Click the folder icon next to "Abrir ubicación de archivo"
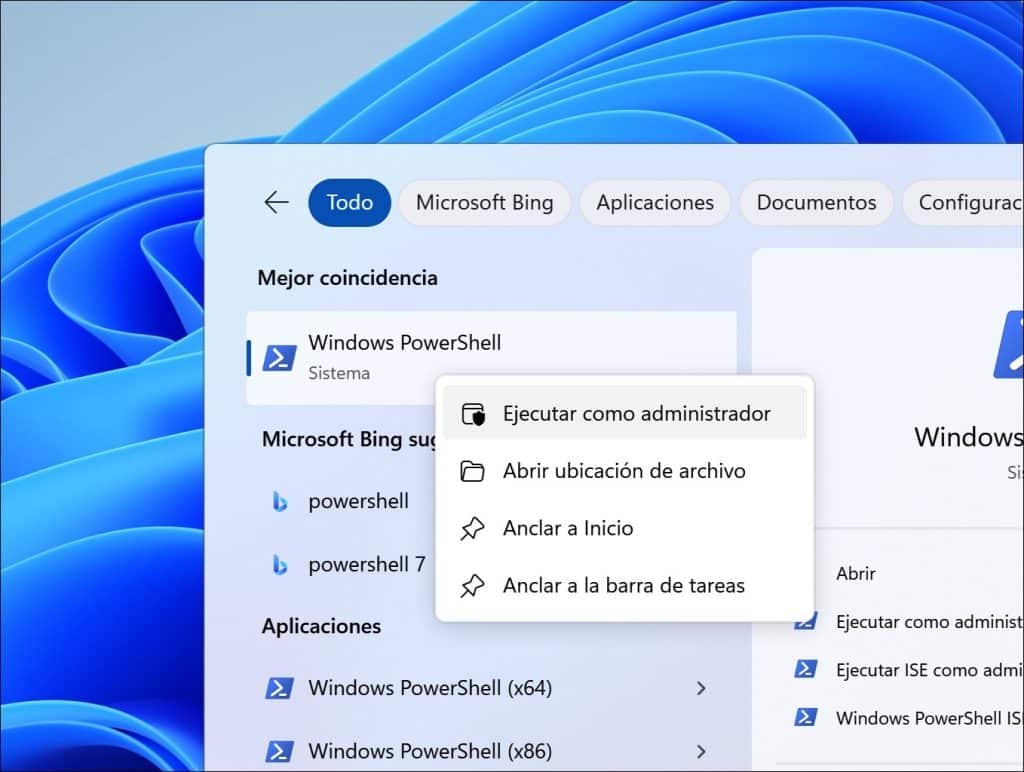Screen dimensions: 1024x772 click(471, 470)
